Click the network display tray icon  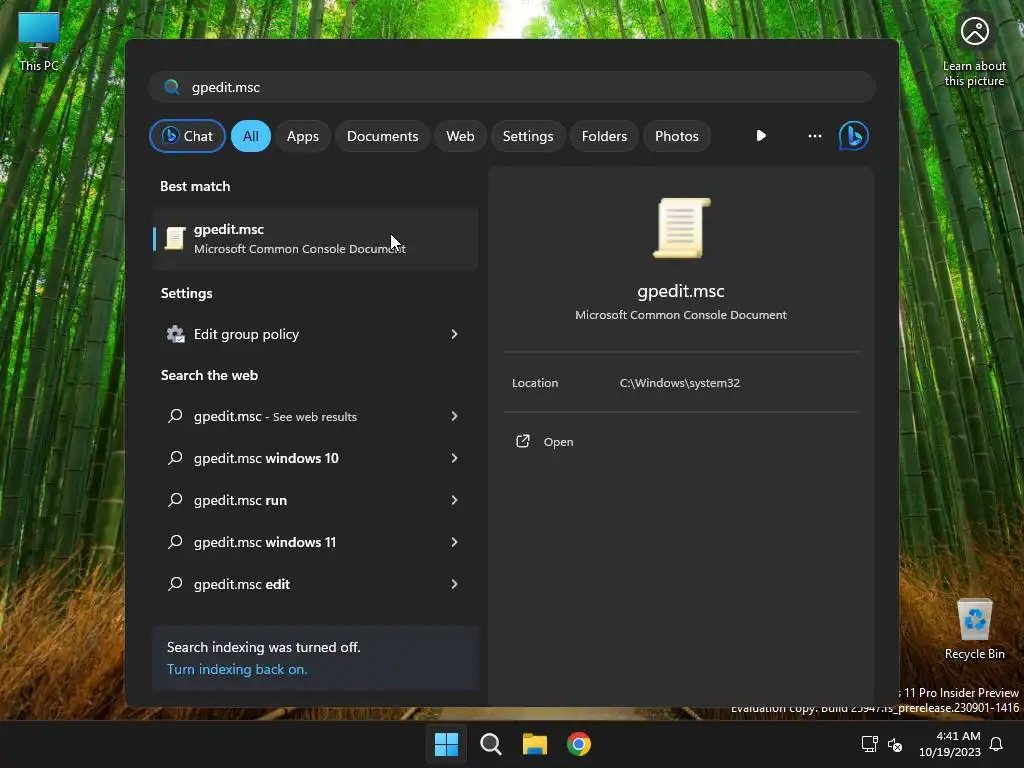click(x=869, y=744)
